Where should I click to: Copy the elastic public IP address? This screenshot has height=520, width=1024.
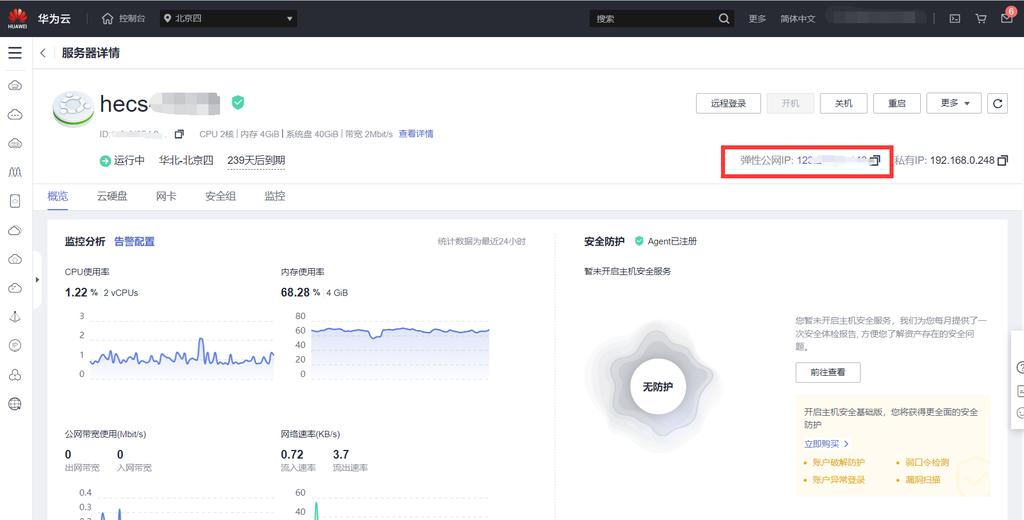(x=875, y=160)
